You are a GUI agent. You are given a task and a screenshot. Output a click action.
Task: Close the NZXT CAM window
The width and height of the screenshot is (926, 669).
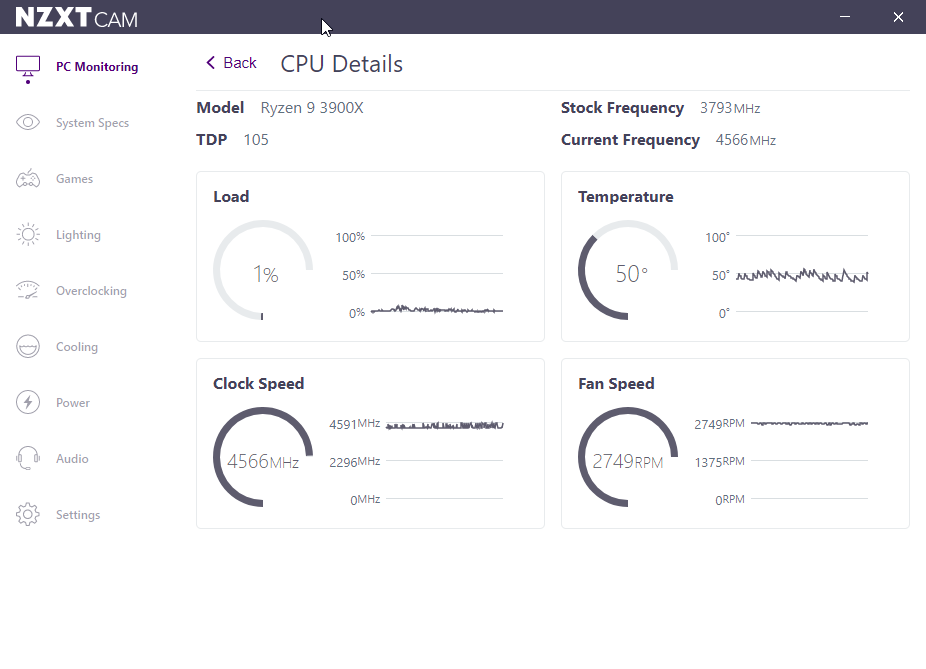click(x=897, y=17)
